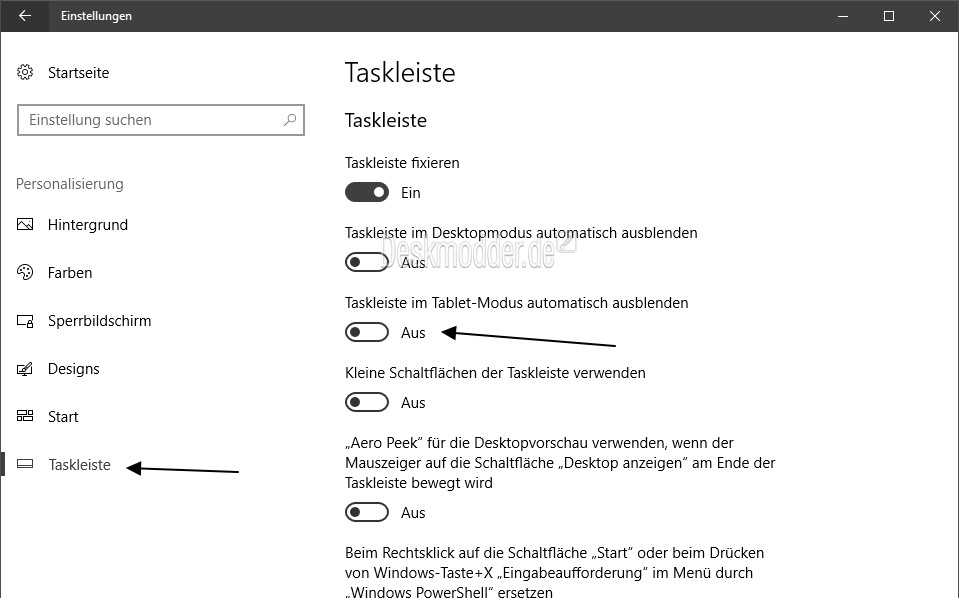
Task: Open the Farben settings page
Action: pyautogui.click(x=70, y=273)
